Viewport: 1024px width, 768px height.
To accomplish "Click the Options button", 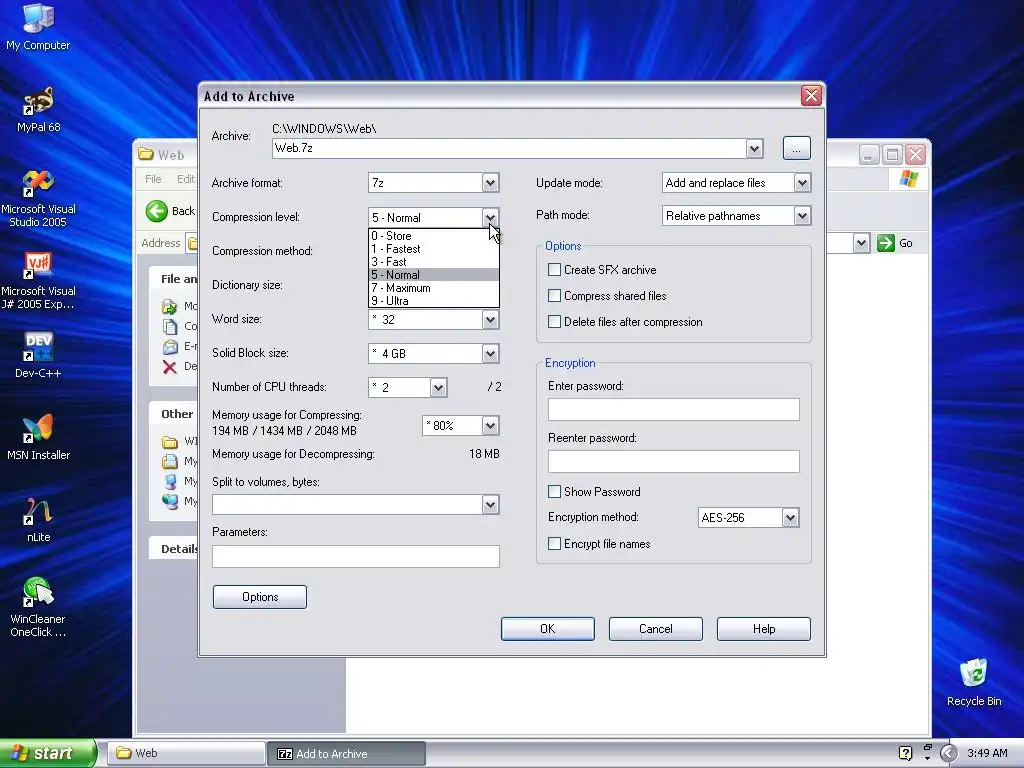I will [259, 597].
